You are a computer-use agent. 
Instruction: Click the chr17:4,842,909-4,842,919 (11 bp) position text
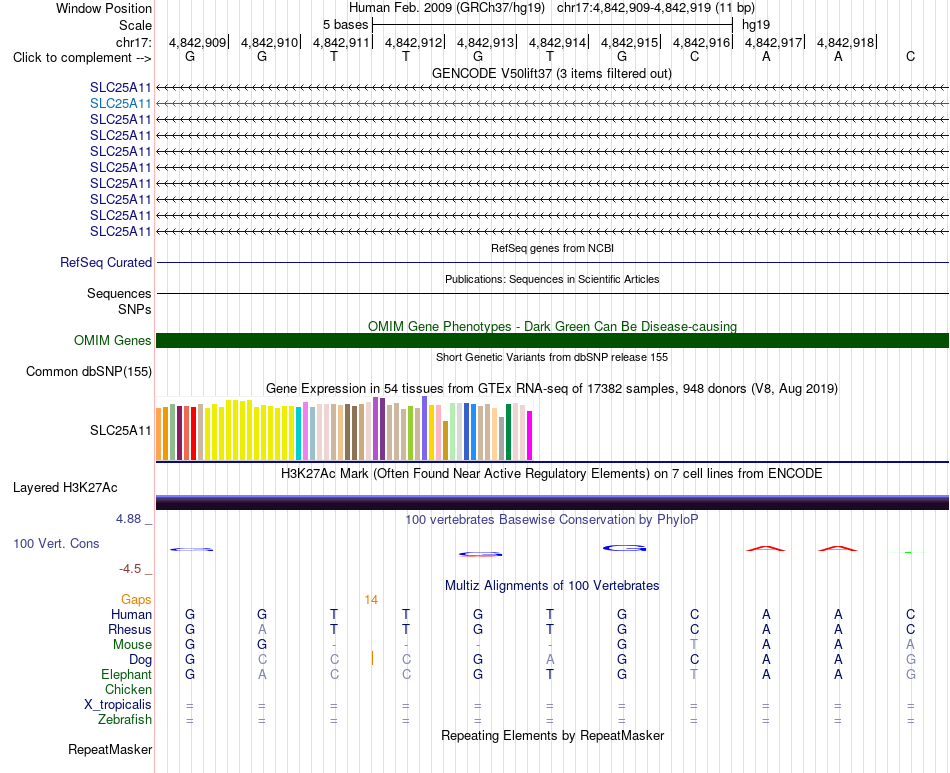(656, 8)
